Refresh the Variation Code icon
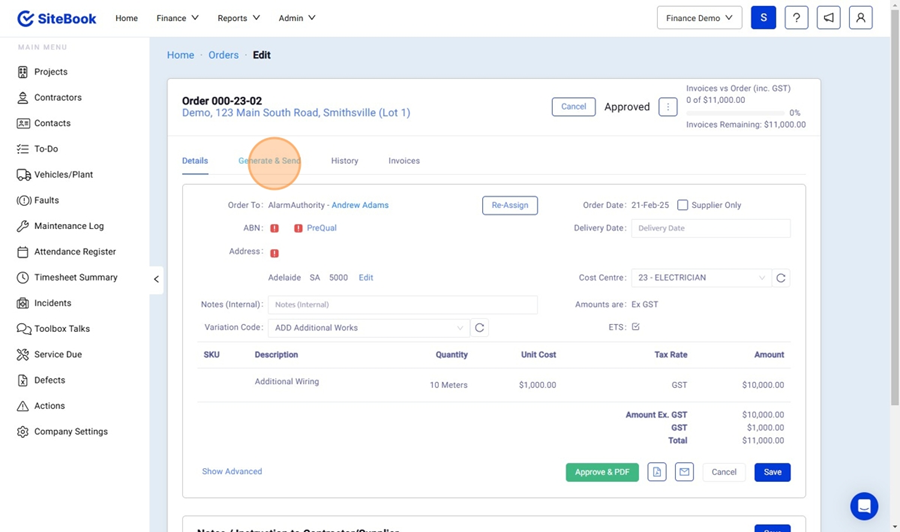This screenshot has height=532, width=900. (x=480, y=328)
